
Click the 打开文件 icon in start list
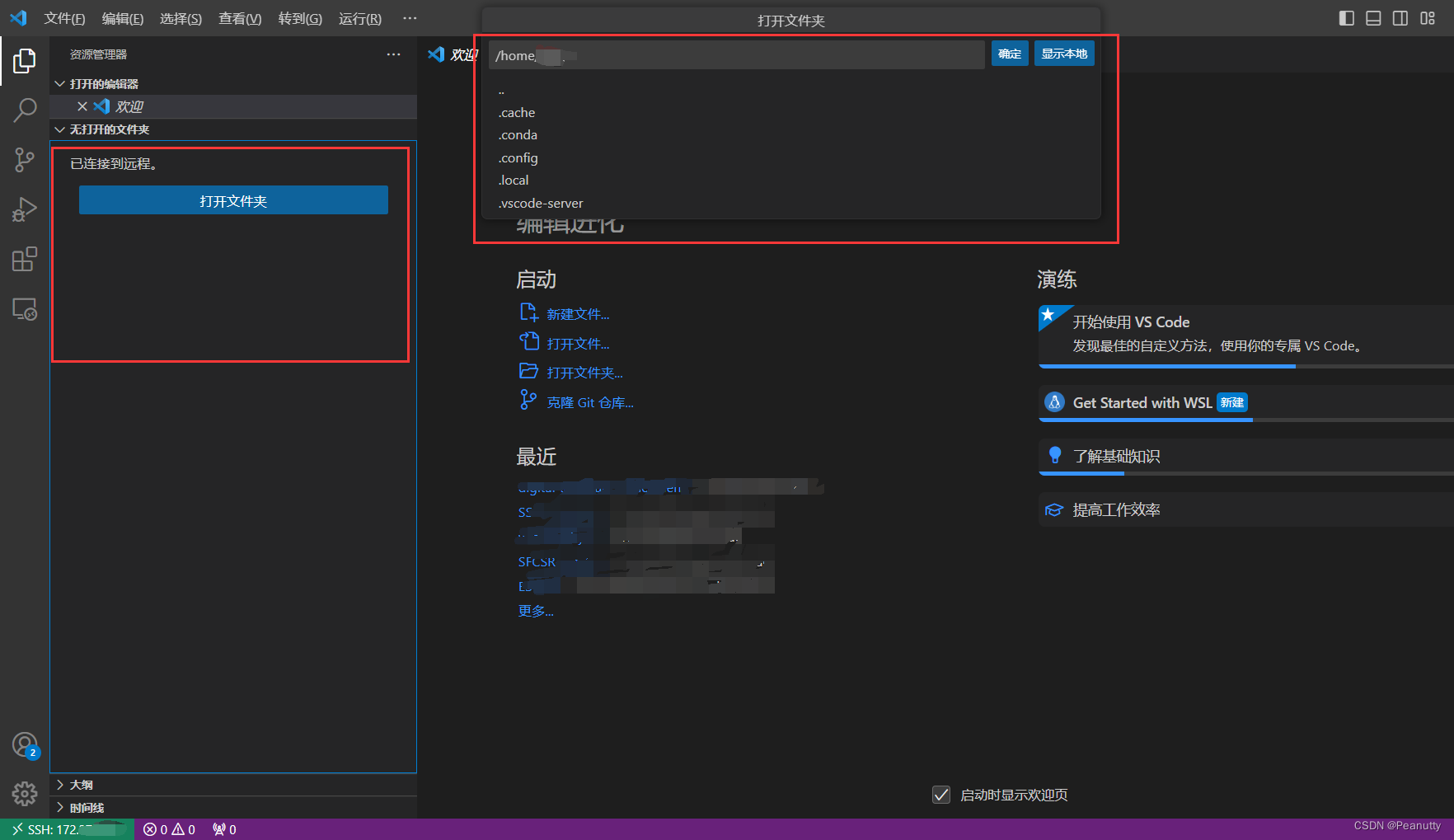click(x=528, y=341)
